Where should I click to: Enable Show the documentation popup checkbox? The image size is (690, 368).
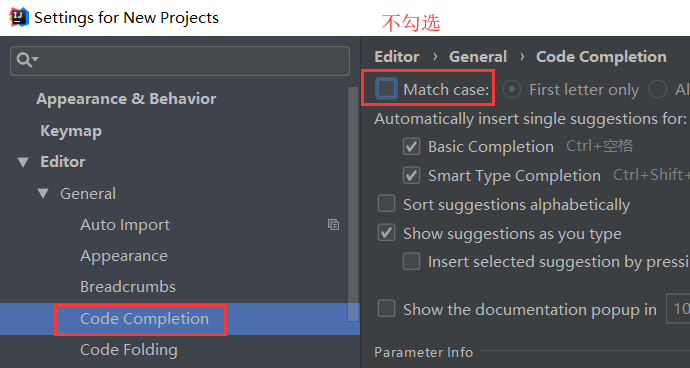386,309
